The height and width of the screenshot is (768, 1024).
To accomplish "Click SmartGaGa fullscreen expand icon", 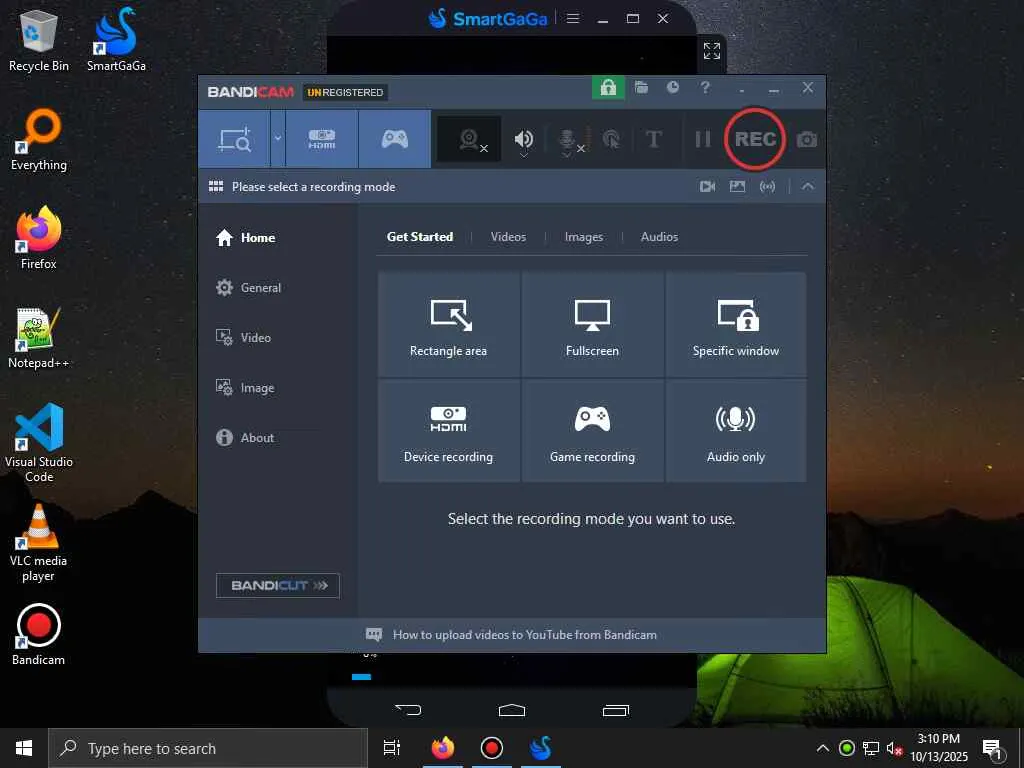I will coord(712,51).
